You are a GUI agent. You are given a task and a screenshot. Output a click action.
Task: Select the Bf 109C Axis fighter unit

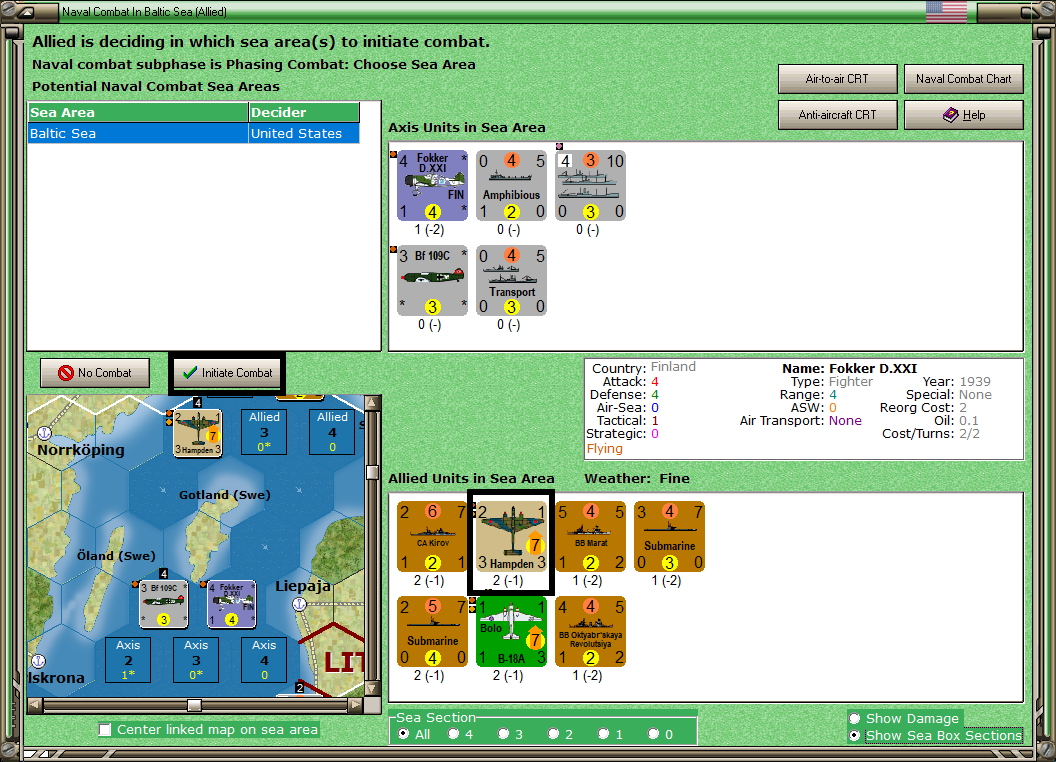[432, 280]
